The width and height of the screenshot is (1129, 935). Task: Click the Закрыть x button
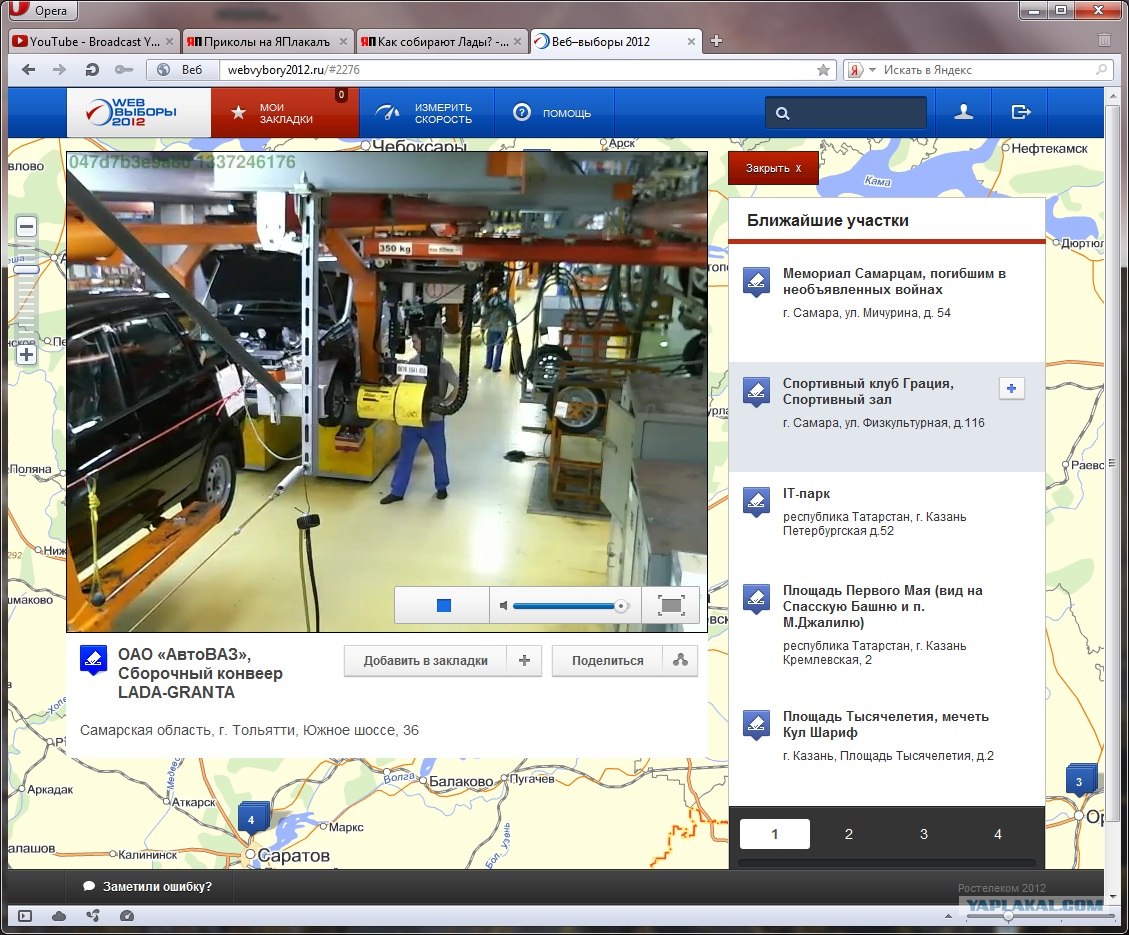click(773, 169)
